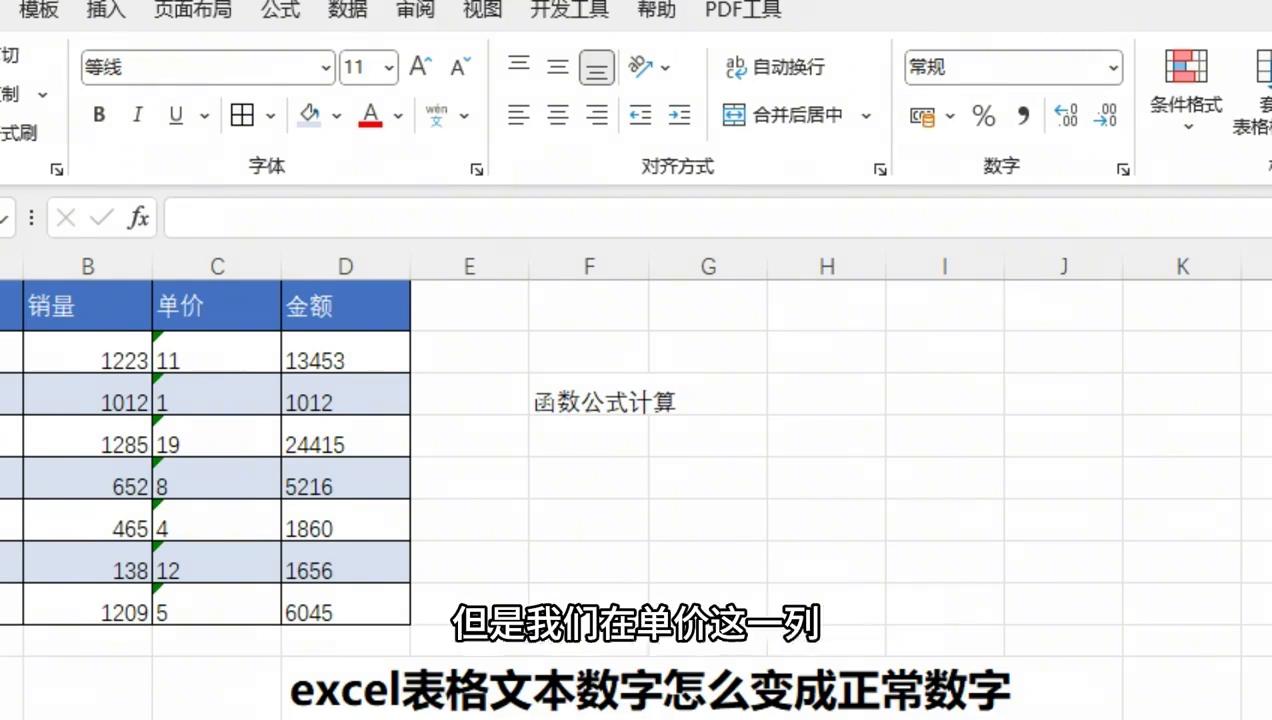Open the 开发工具 ribbon tab
The image size is (1272, 720).
569,10
